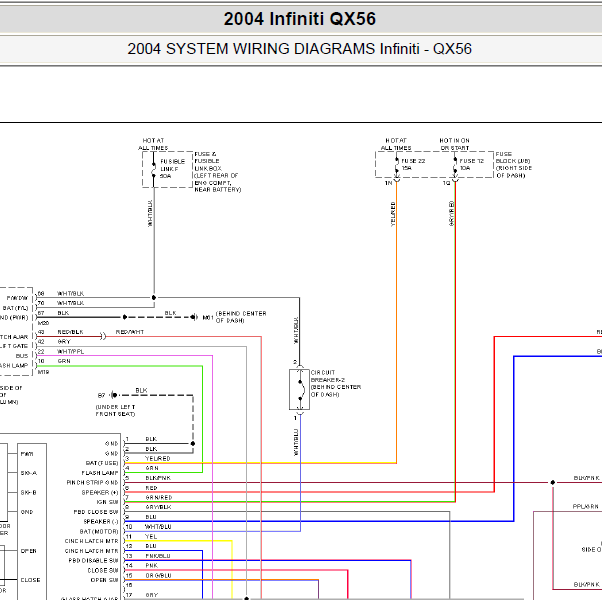Image resolution: width=602 pixels, height=600 pixels.
Task: Select the 'FUSIBLE LINK F 50A' label
Action: click(172, 169)
